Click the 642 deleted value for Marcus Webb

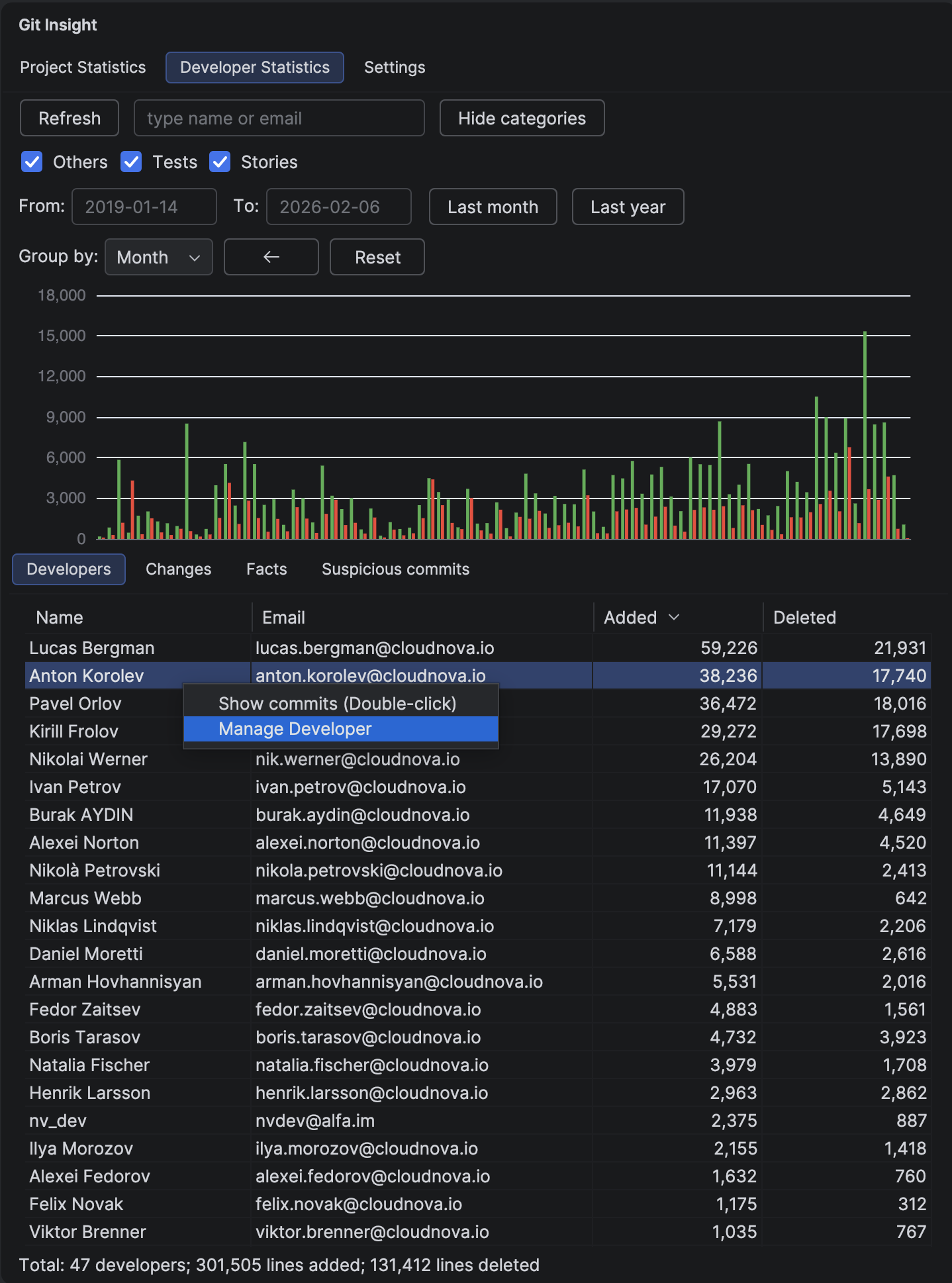(x=910, y=898)
